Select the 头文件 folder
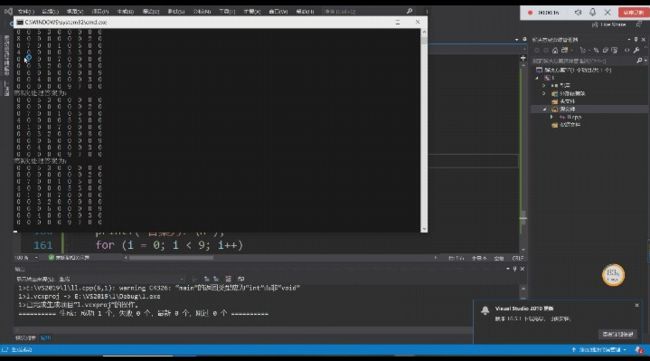650x361 pixels. (563, 101)
